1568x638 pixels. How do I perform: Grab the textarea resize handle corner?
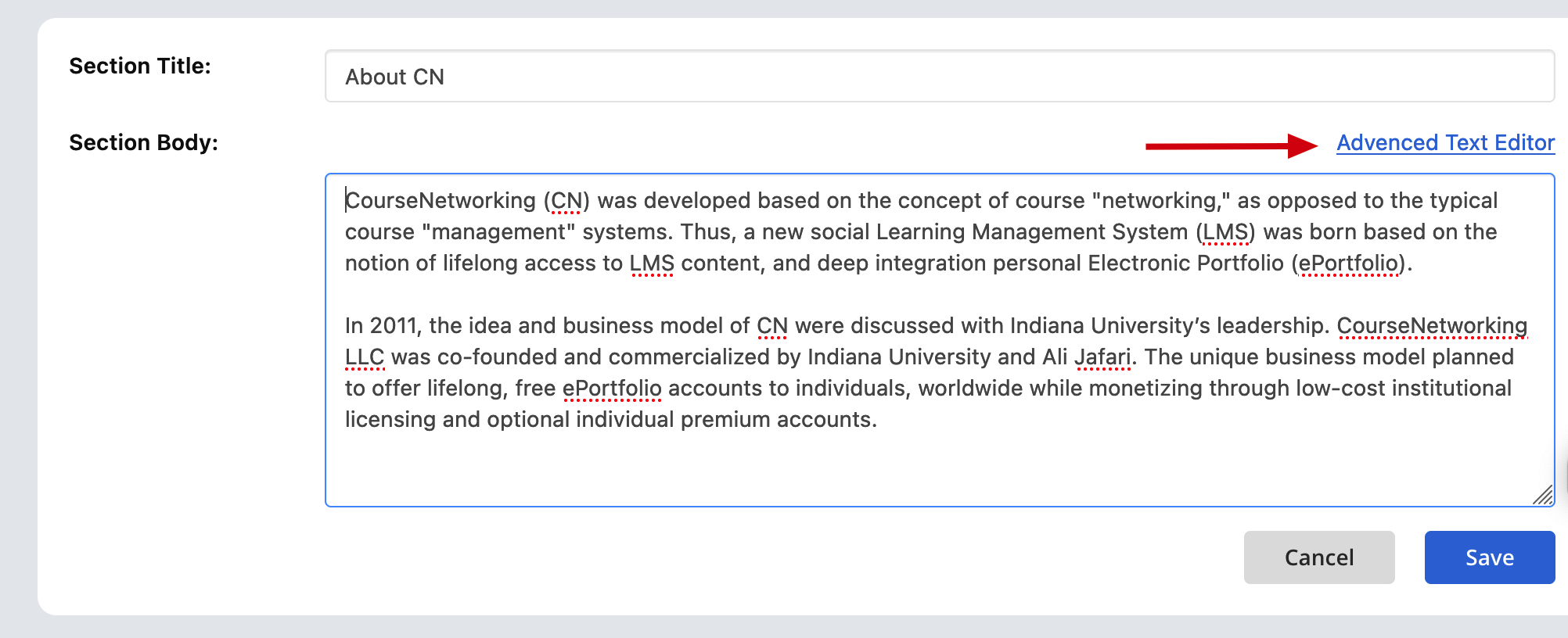click(x=1543, y=495)
